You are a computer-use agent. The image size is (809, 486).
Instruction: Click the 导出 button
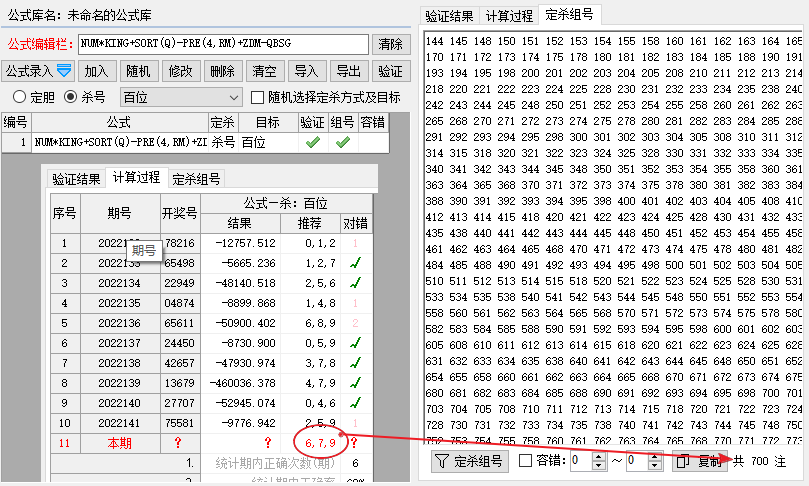click(x=349, y=71)
